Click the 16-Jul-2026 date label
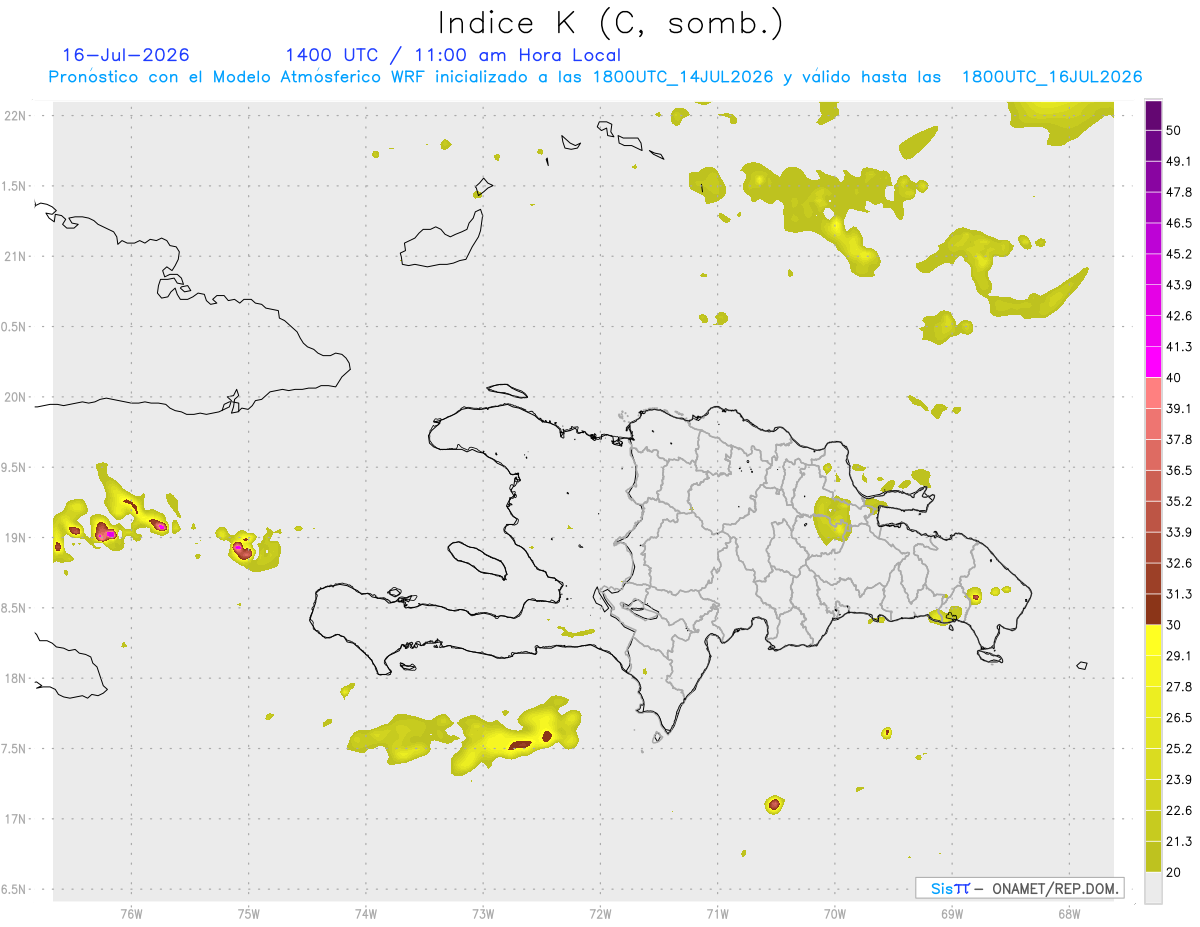 (x=126, y=55)
